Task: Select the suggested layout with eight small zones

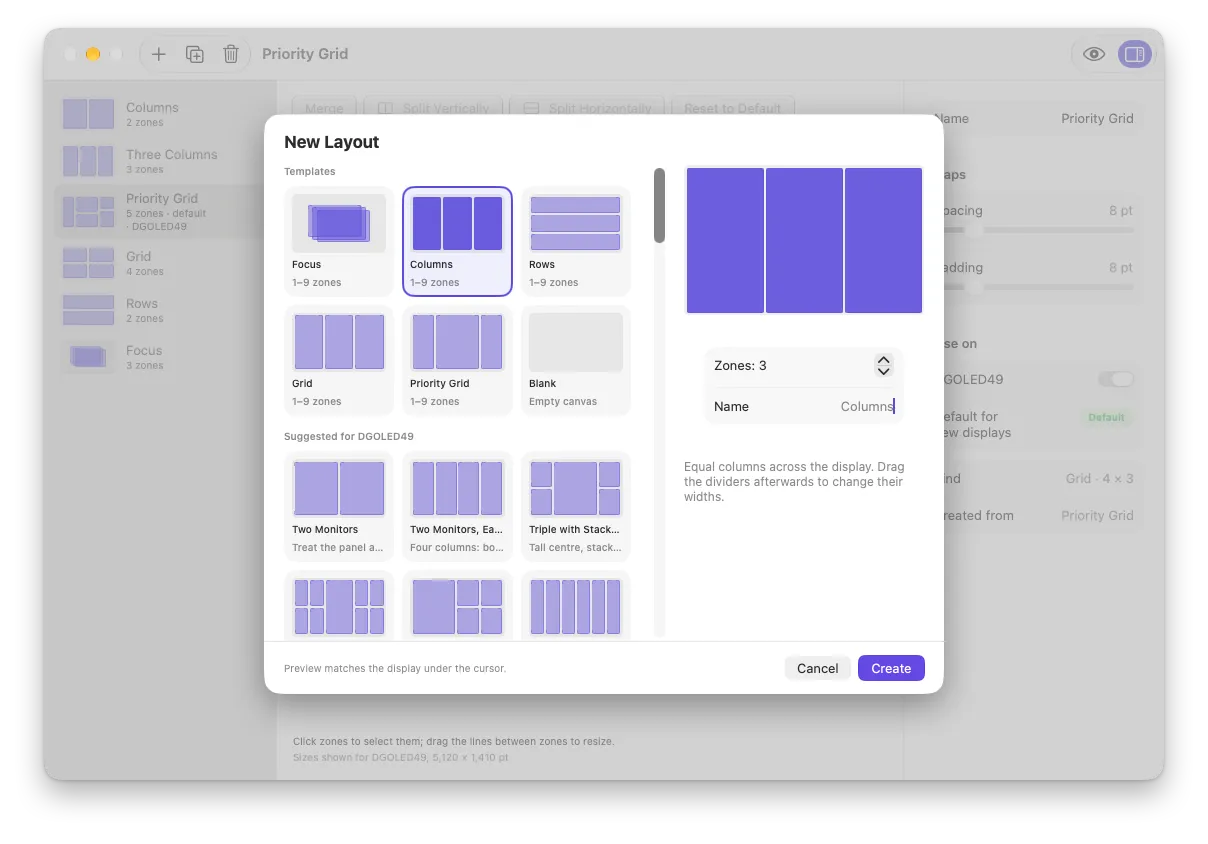Action: pos(339,606)
